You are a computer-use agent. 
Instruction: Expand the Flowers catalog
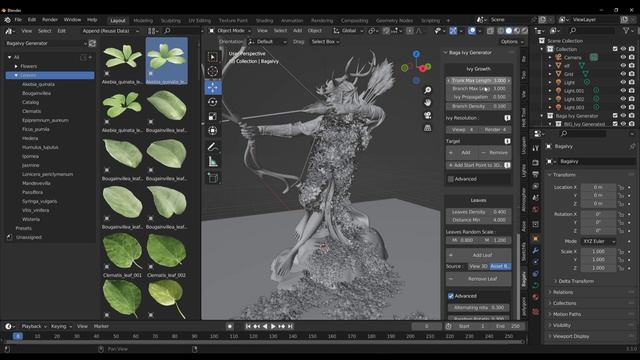point(16,66)
